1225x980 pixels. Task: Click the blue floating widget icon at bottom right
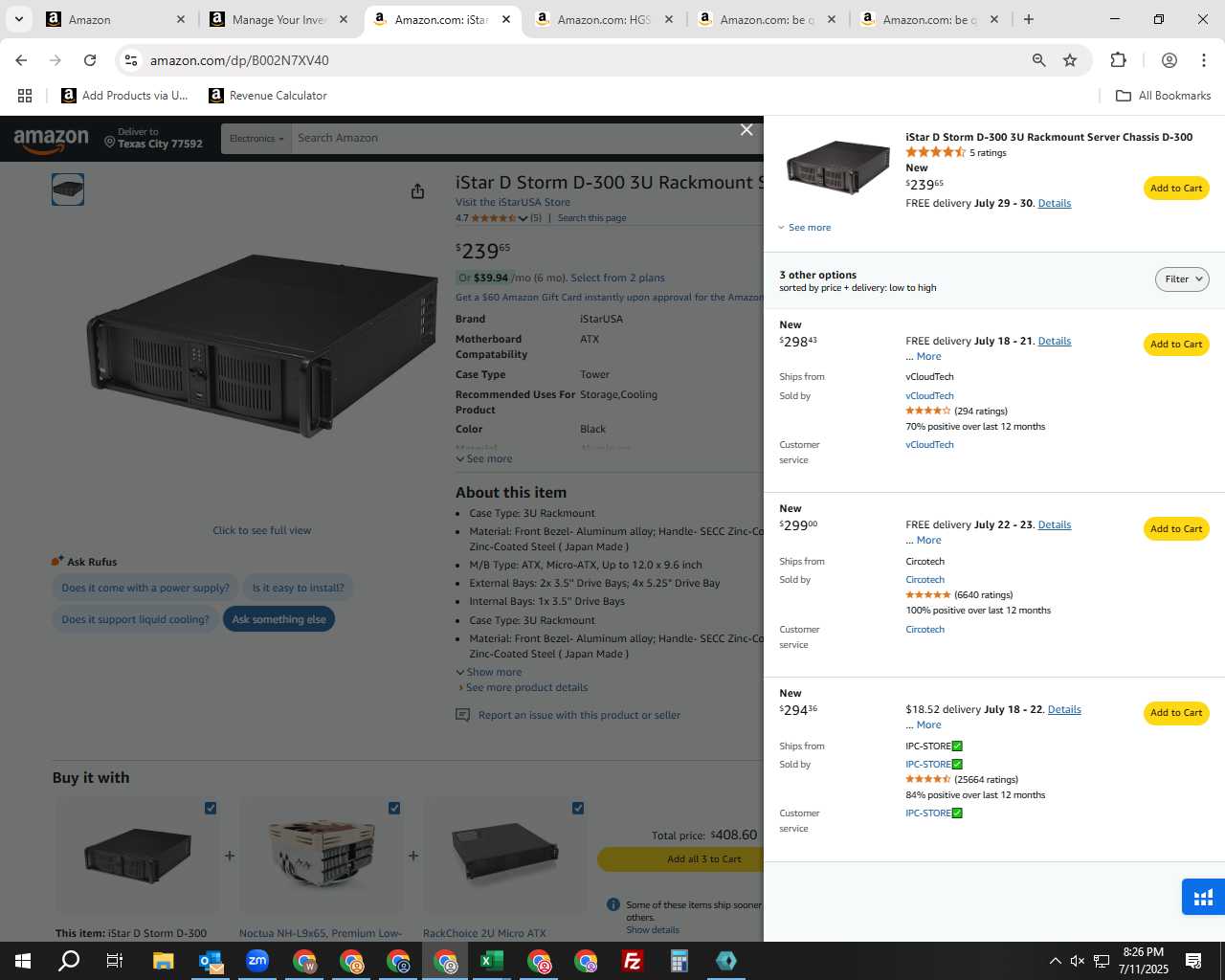pos(1203,897)
